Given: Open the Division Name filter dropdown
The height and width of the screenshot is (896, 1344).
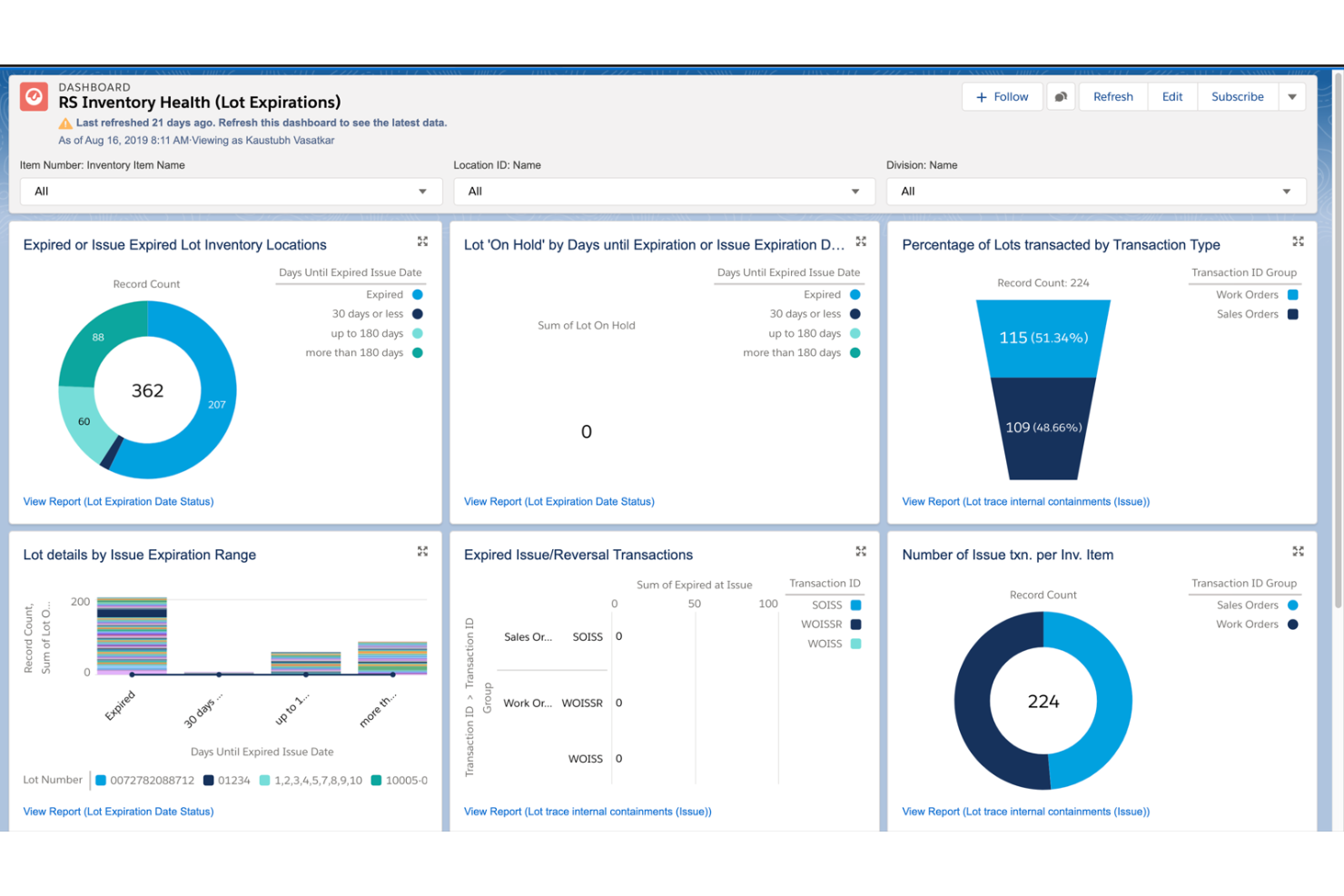Looking at the screenshot, I should tap(1096, 192).
